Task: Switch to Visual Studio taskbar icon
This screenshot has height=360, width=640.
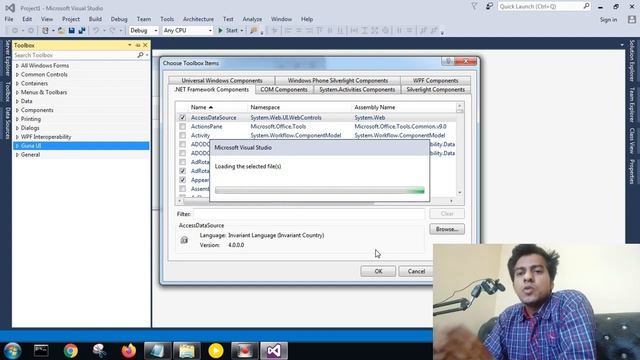Action: point(274,351)
